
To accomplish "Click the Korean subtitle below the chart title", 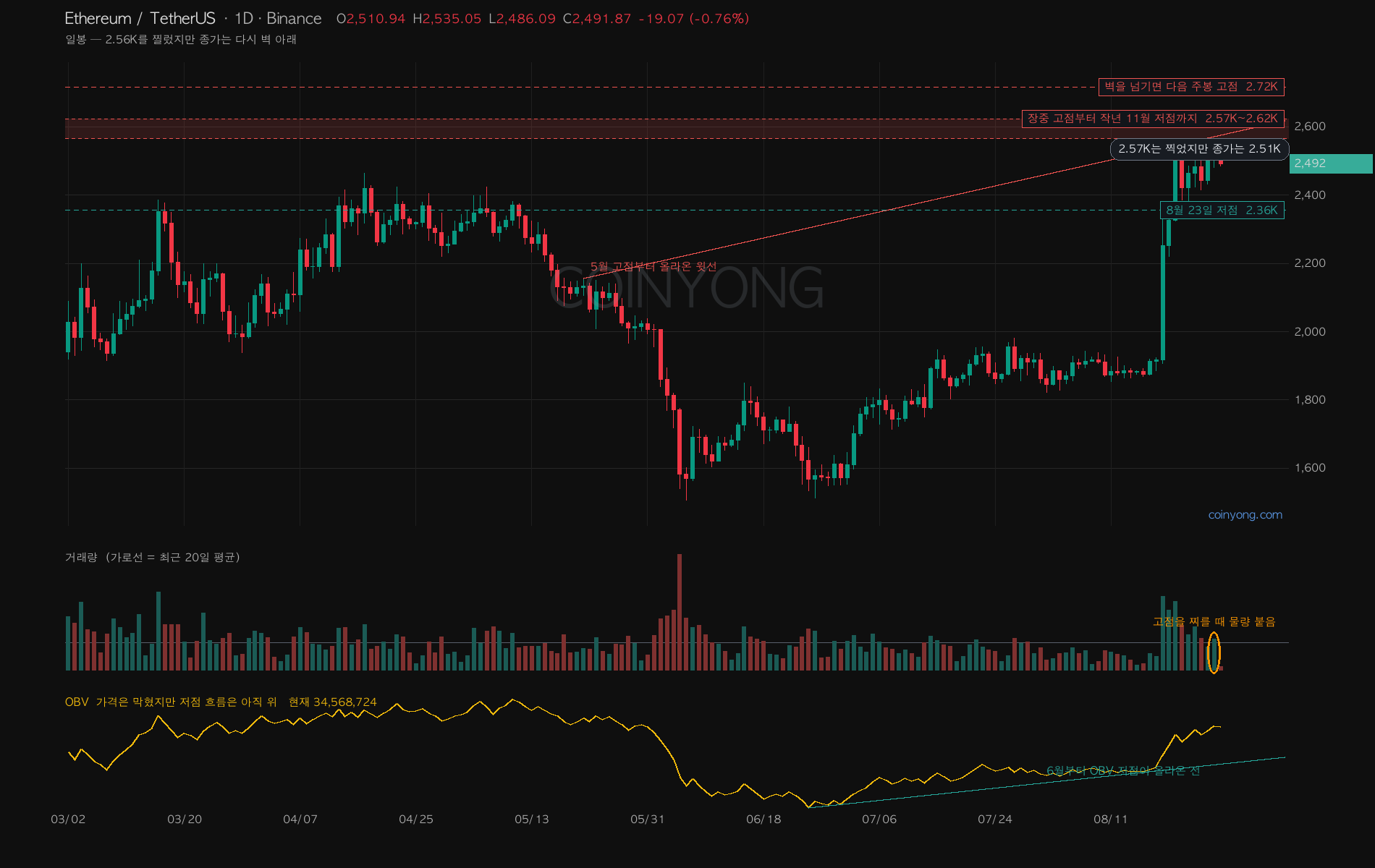I will (x=181, y=39).
